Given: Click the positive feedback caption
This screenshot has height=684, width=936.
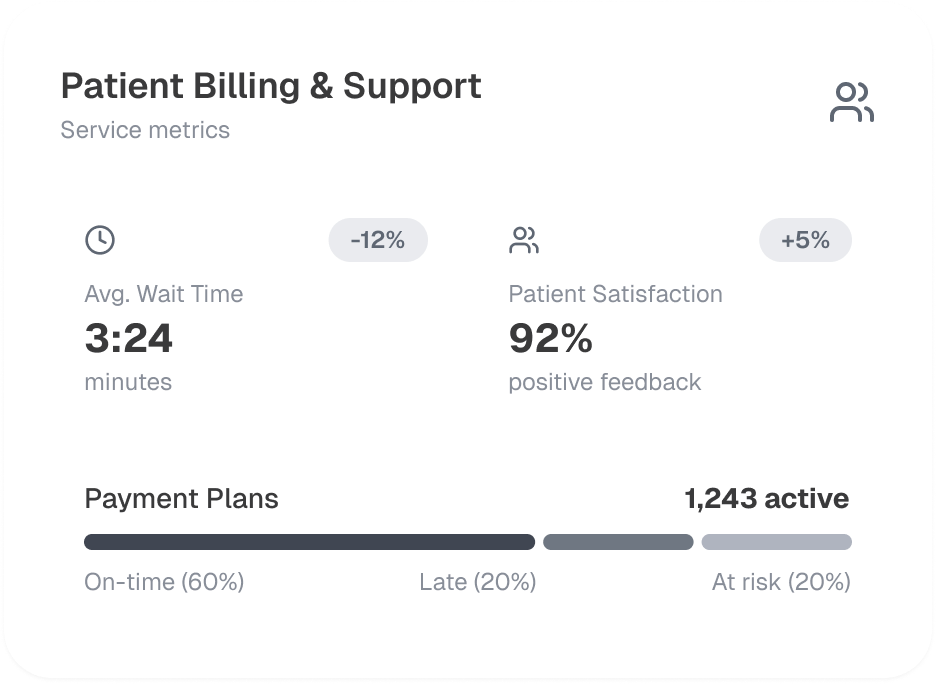Looking at the screenshot, I should (605, 382).
